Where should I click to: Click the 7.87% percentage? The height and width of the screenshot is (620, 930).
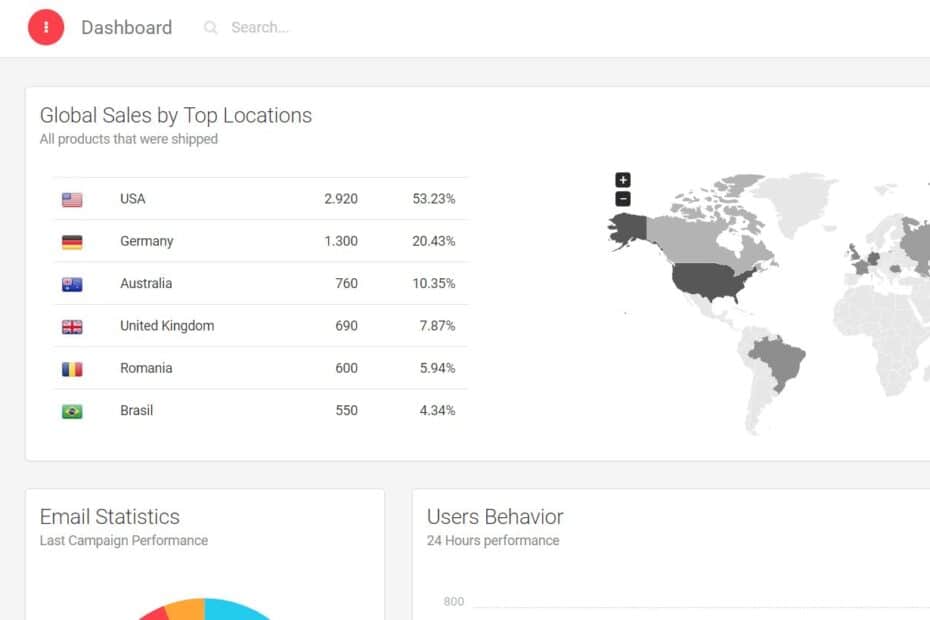(x=437, y=326)
